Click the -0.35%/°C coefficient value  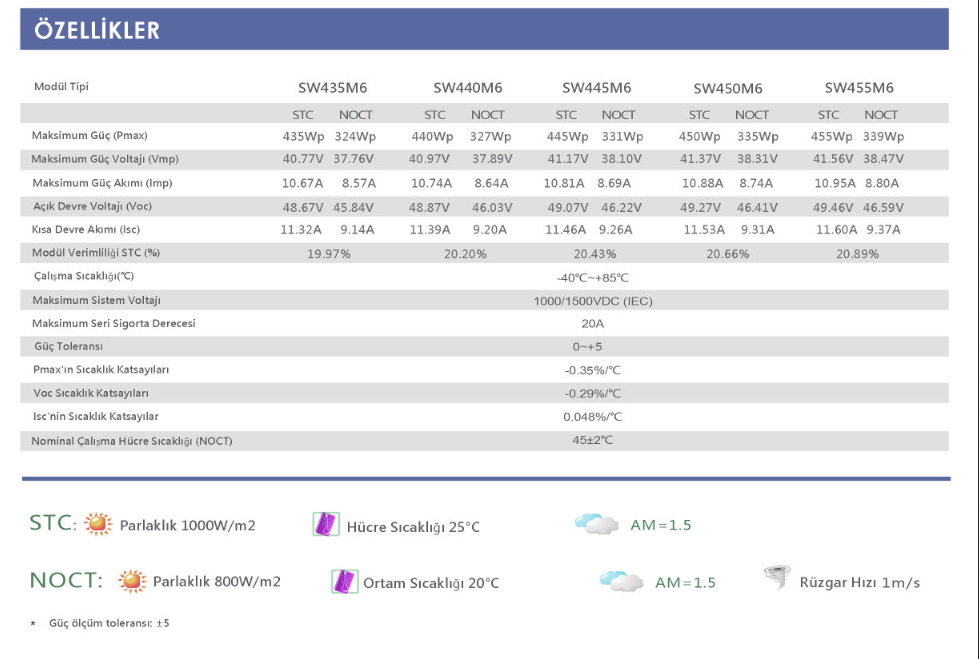(x=593, y=370)
